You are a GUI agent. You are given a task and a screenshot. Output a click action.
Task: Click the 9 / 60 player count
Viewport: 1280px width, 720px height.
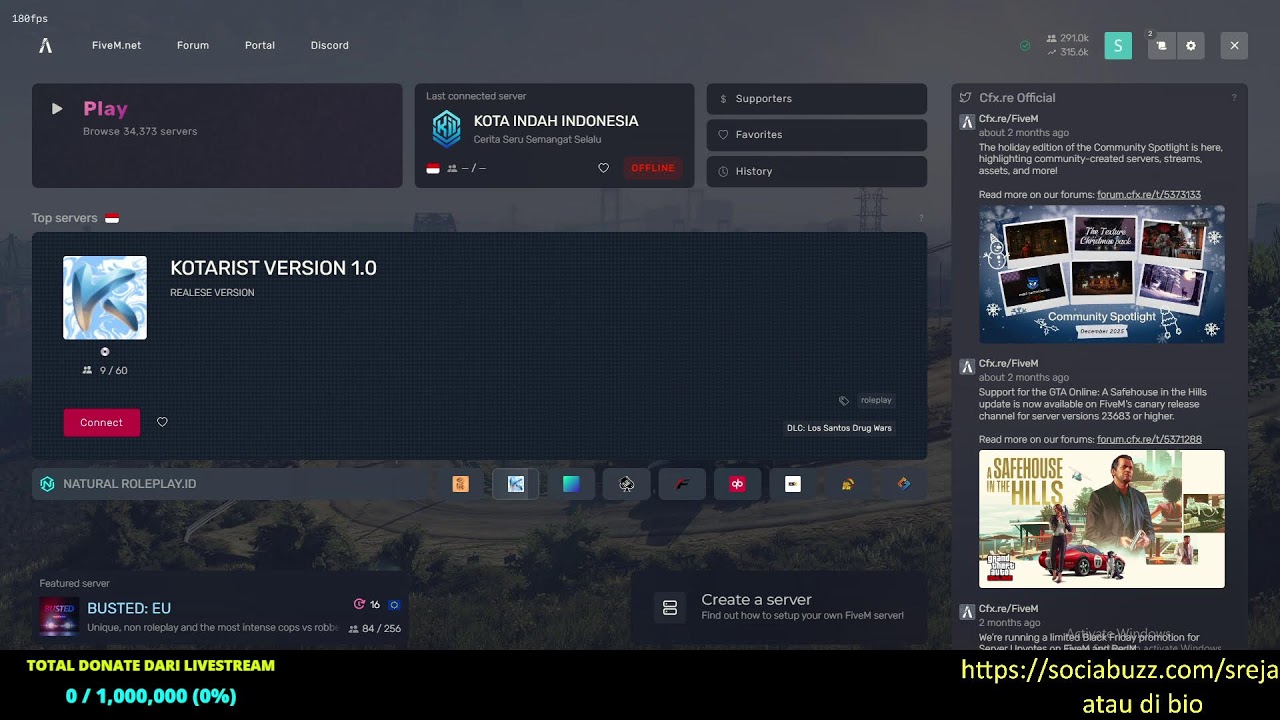[105, 370]
